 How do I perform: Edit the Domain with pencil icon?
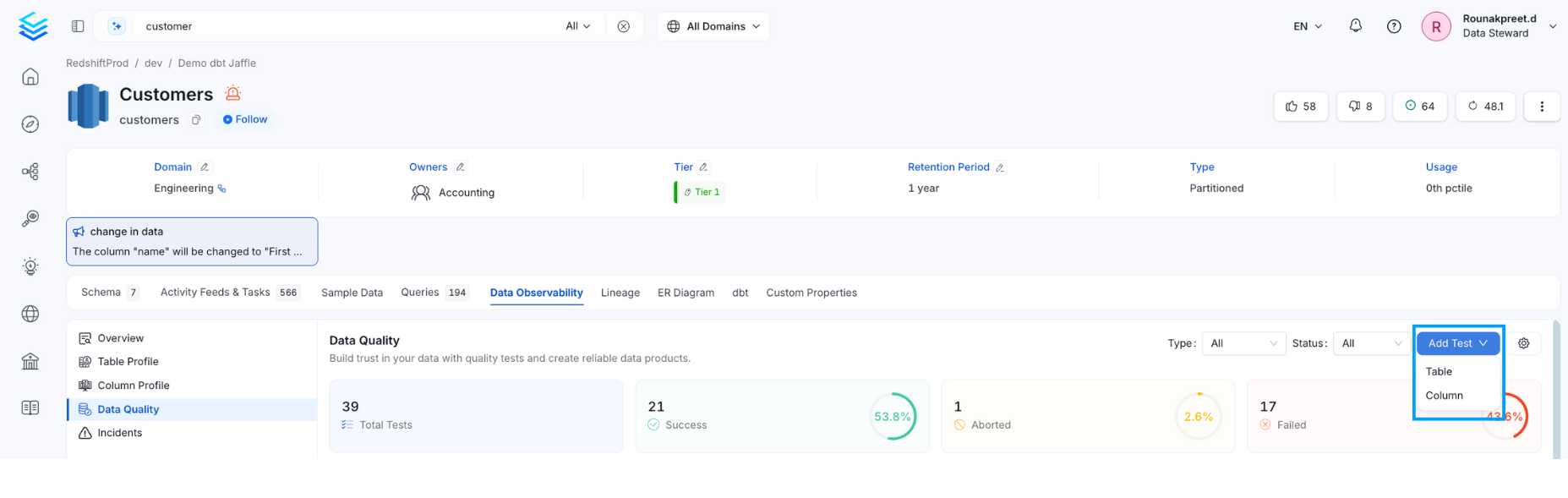point(205,167)
